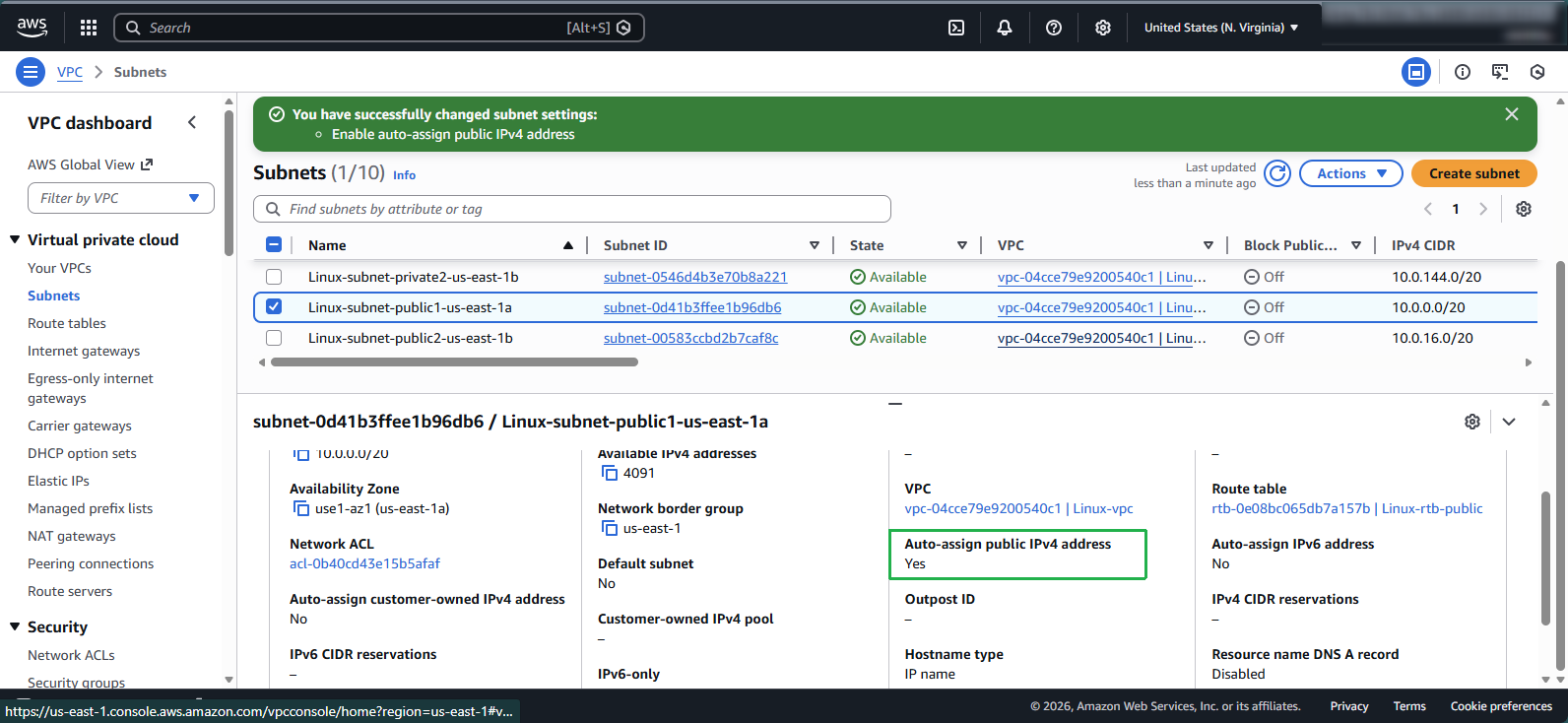Copy the IPv4 CIDR 10.0.0.0/20 in details
This screenshot has width=1568, height=723.
[x=300, y=454]
